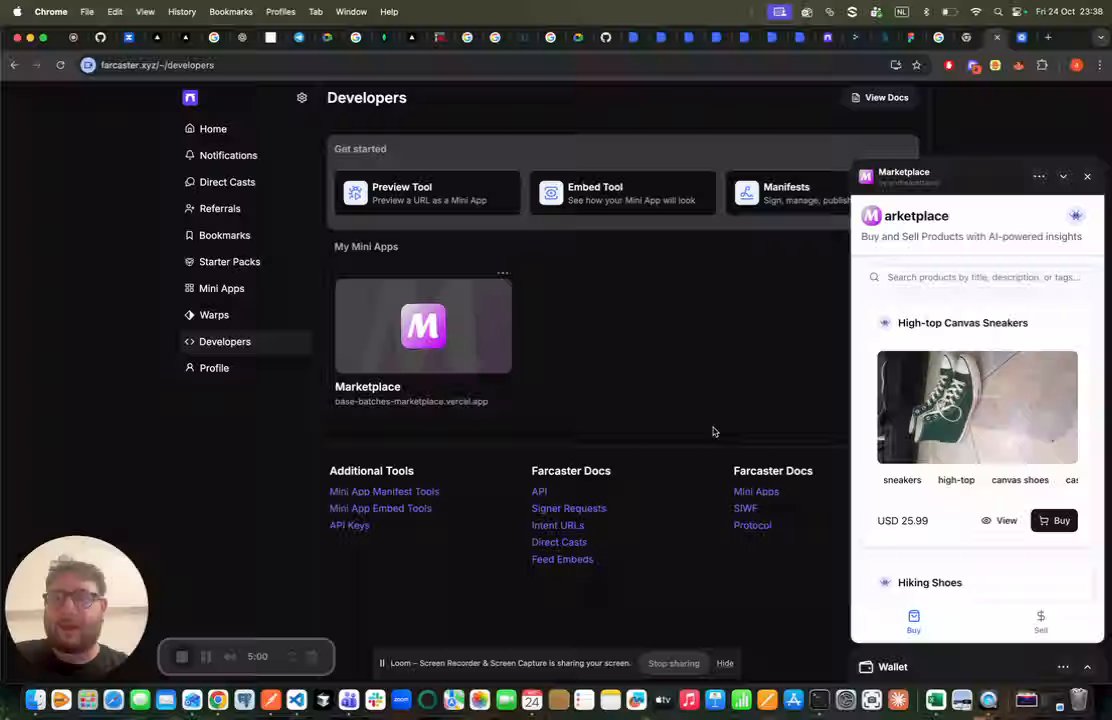Bookmark the page with the star icon

tap(916, 65)
